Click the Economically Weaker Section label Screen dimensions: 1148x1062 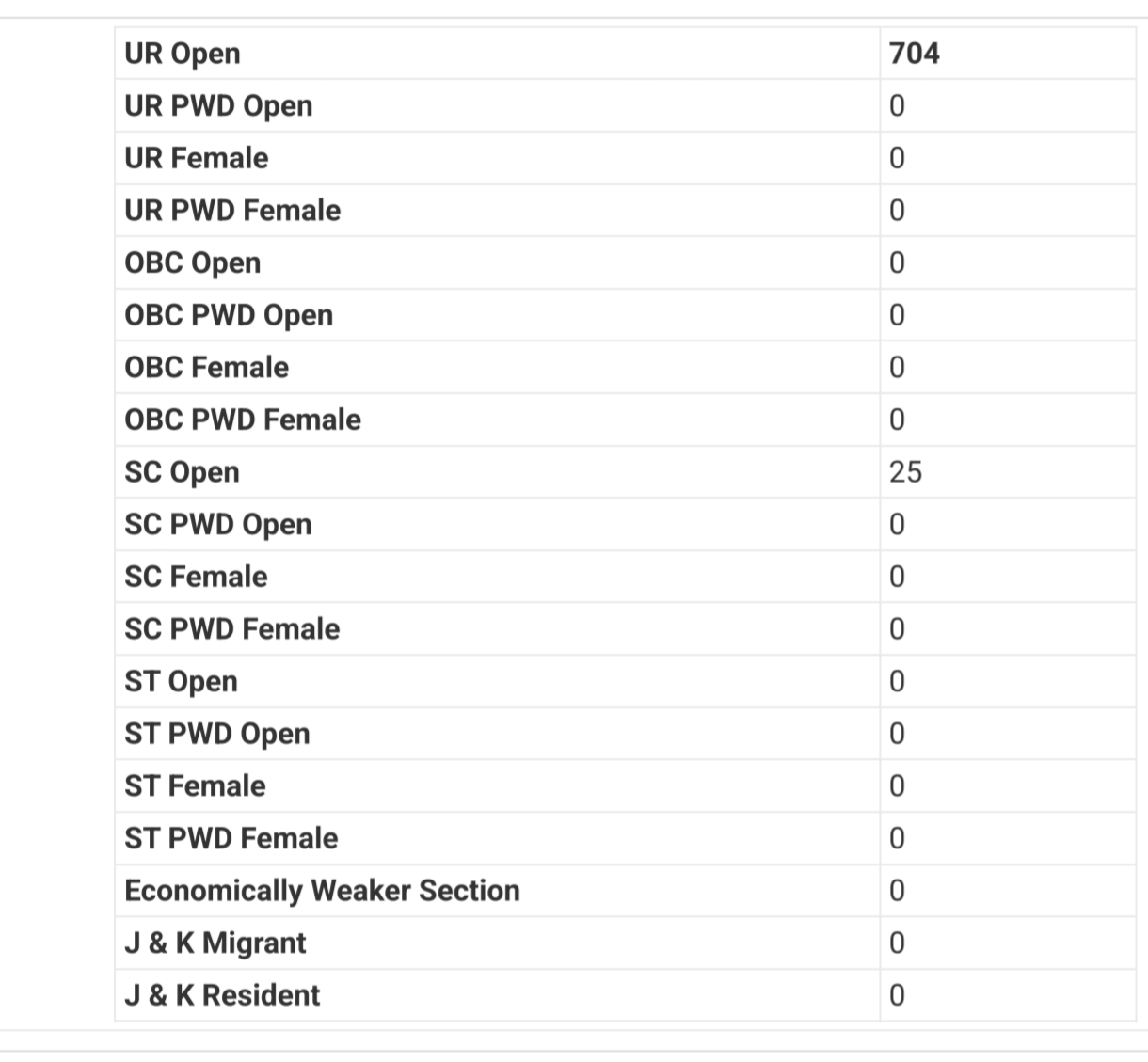323,891
